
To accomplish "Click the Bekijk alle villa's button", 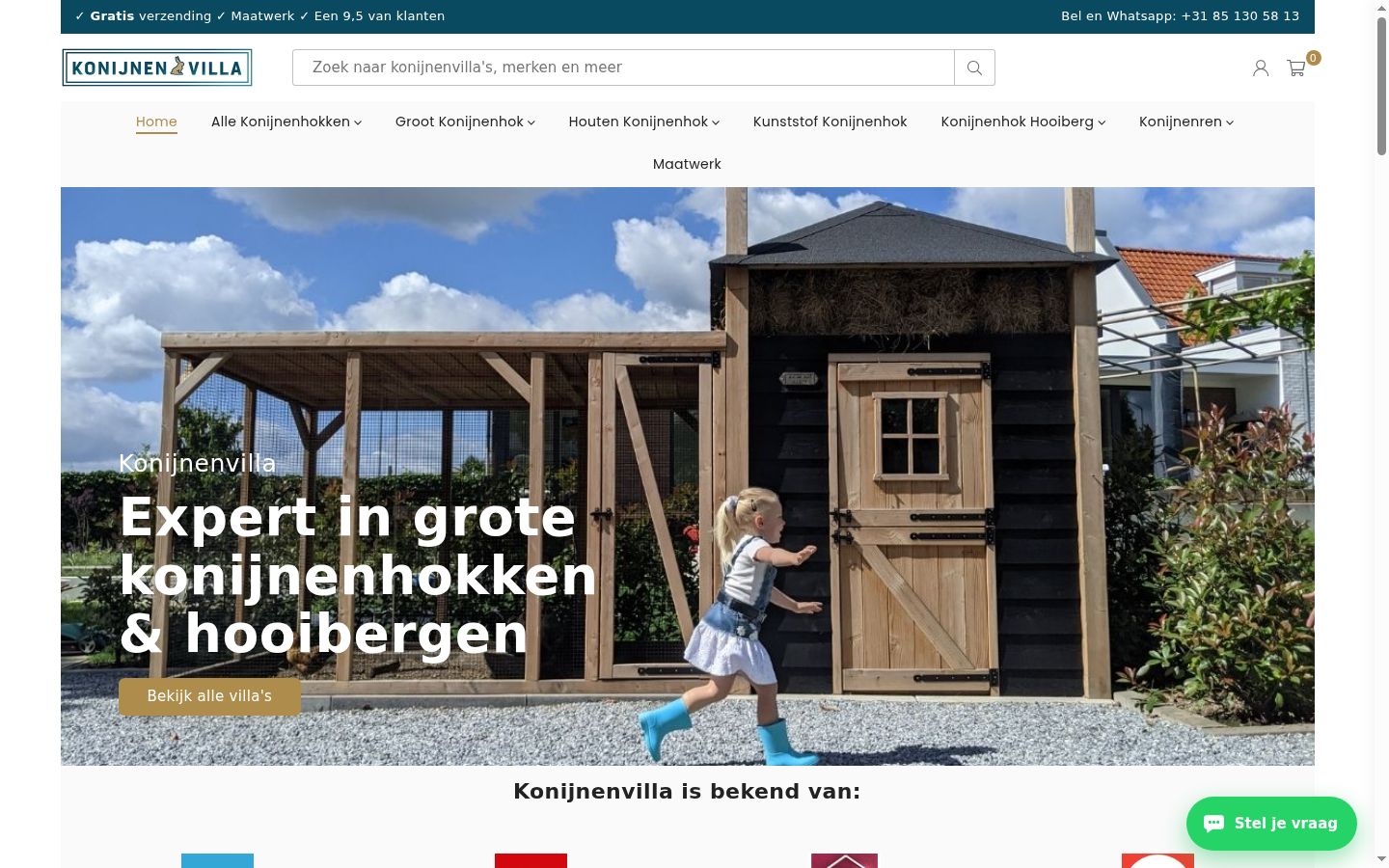I will click(x=209, y=696).
